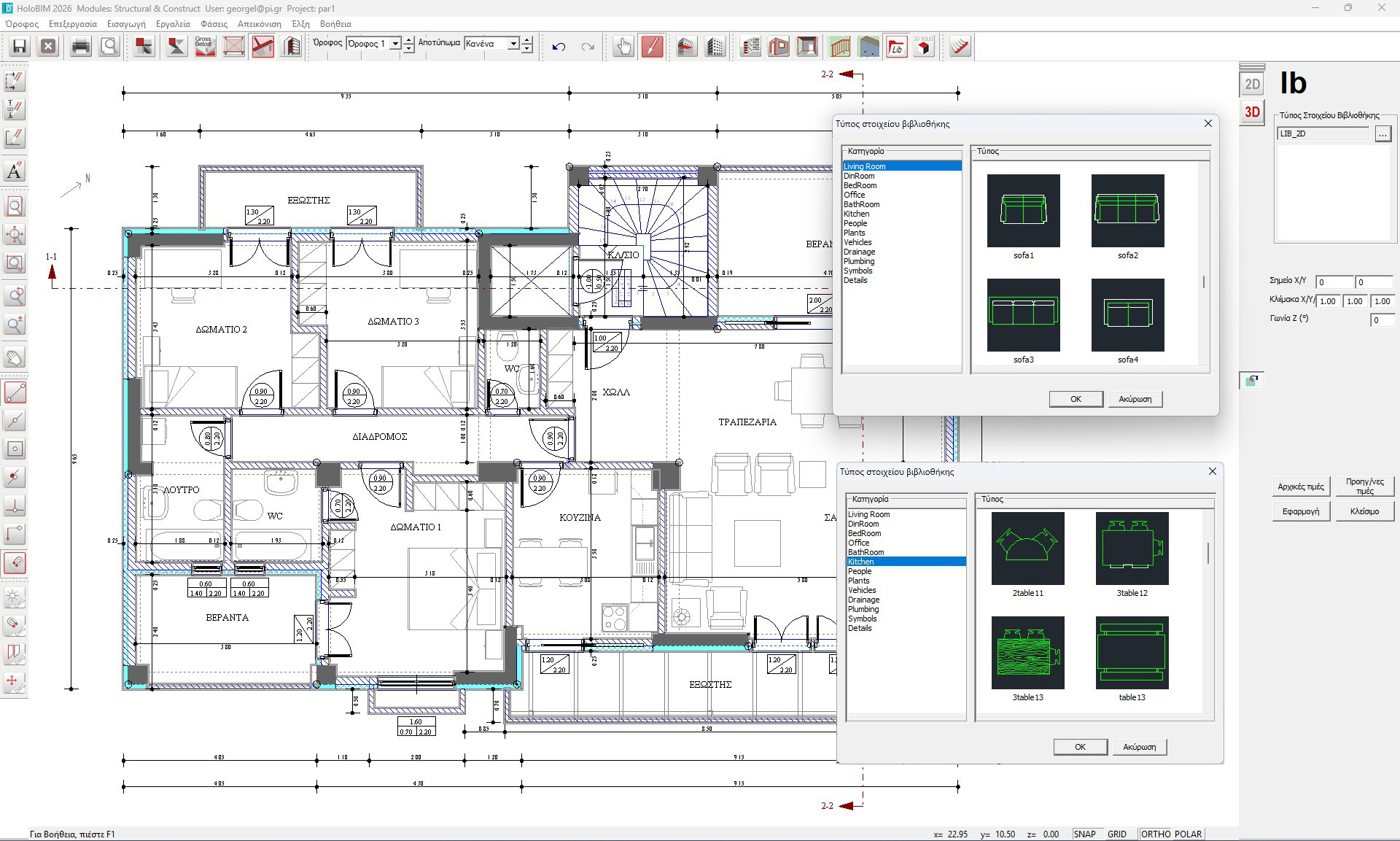Click the Save disk icon
The height and width of the screenshot is (841, 1400).
tap(20, 47)
